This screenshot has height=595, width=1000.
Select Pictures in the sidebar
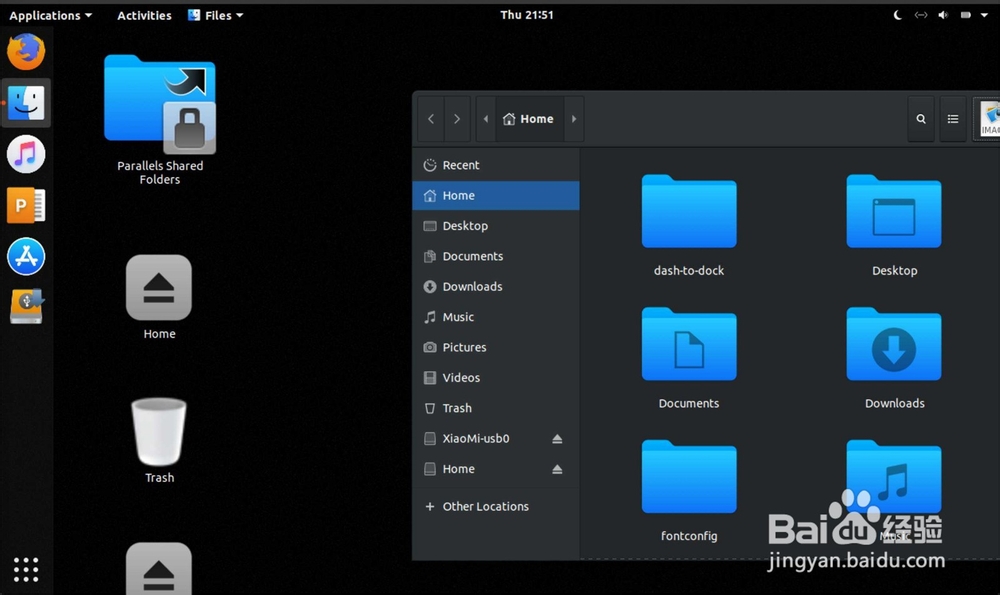[x=496, y=347]
